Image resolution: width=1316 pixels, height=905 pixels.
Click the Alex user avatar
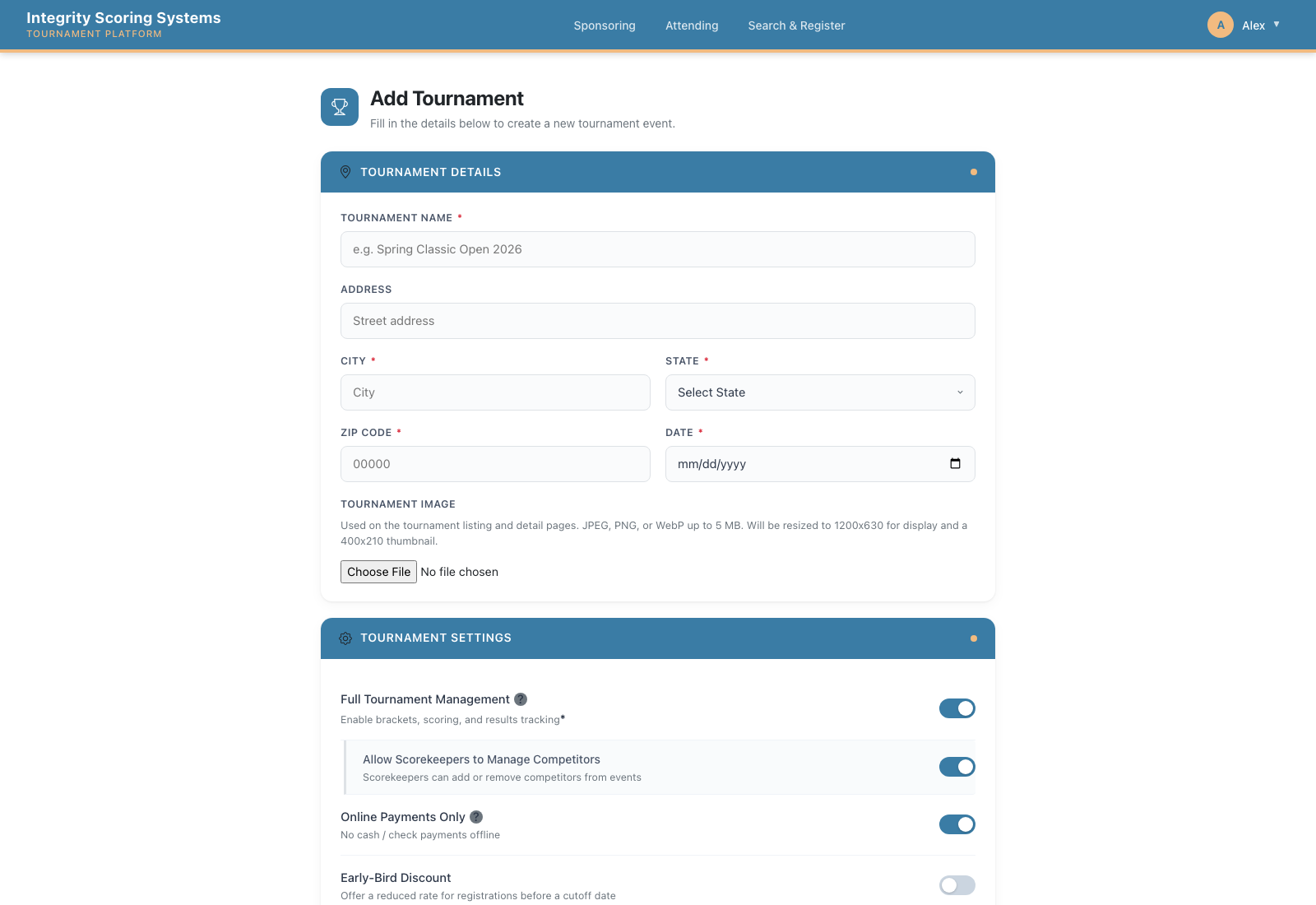[x=1221, y=25]
